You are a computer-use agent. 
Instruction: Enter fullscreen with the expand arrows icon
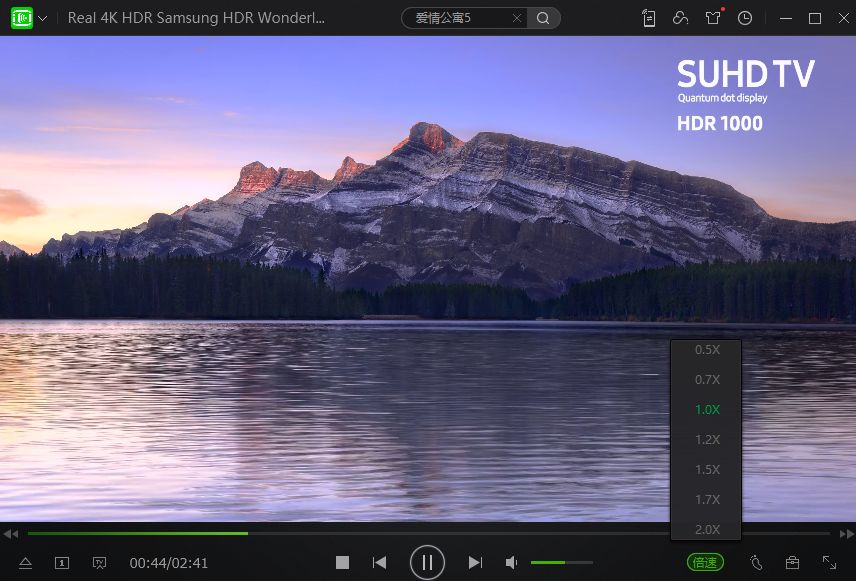click(x=829, y=562)
